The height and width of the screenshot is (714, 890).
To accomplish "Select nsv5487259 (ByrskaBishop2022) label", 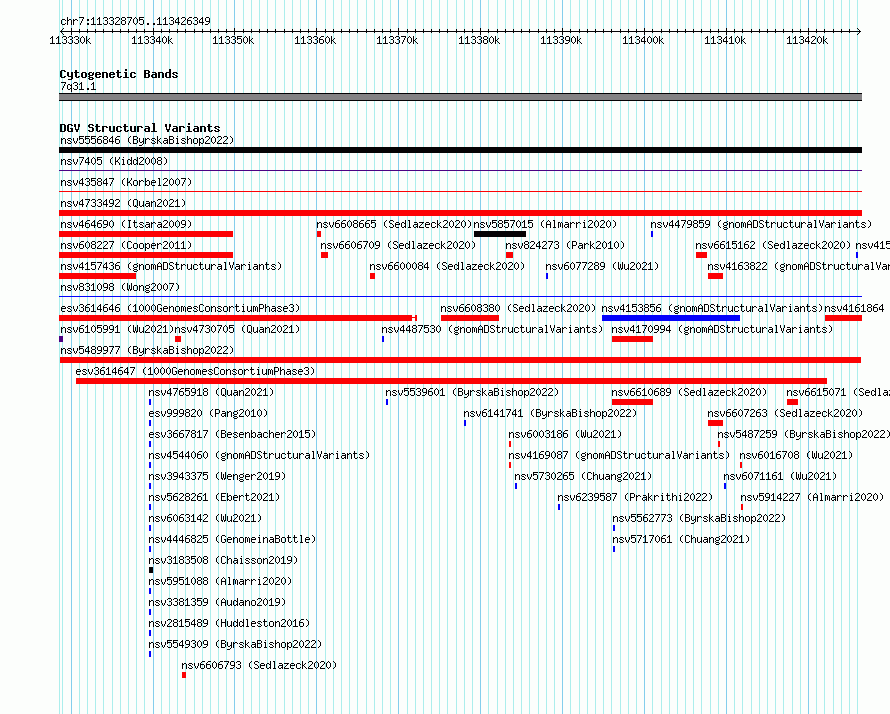I will coord(803,434).
